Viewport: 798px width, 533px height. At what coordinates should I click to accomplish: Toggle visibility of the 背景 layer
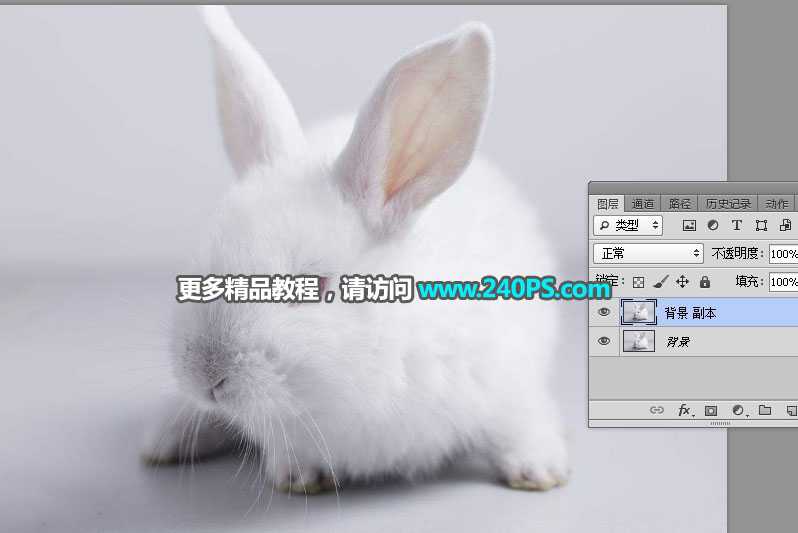click(603, 342)
